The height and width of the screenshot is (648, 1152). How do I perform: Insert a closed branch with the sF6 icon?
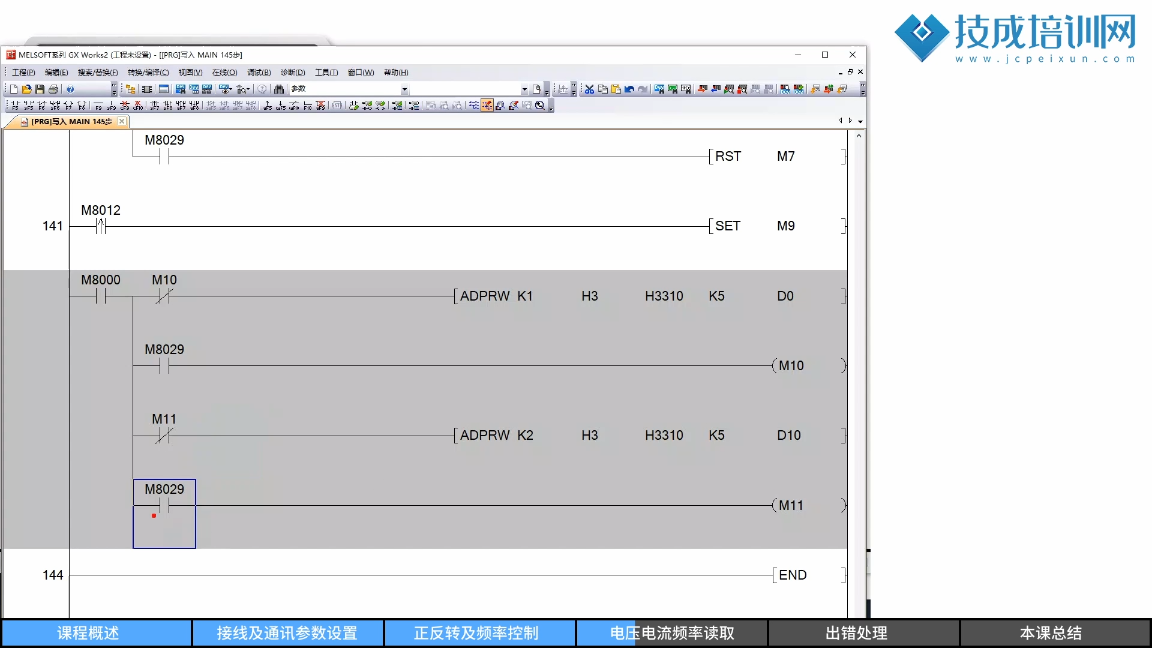pos(54,106)
